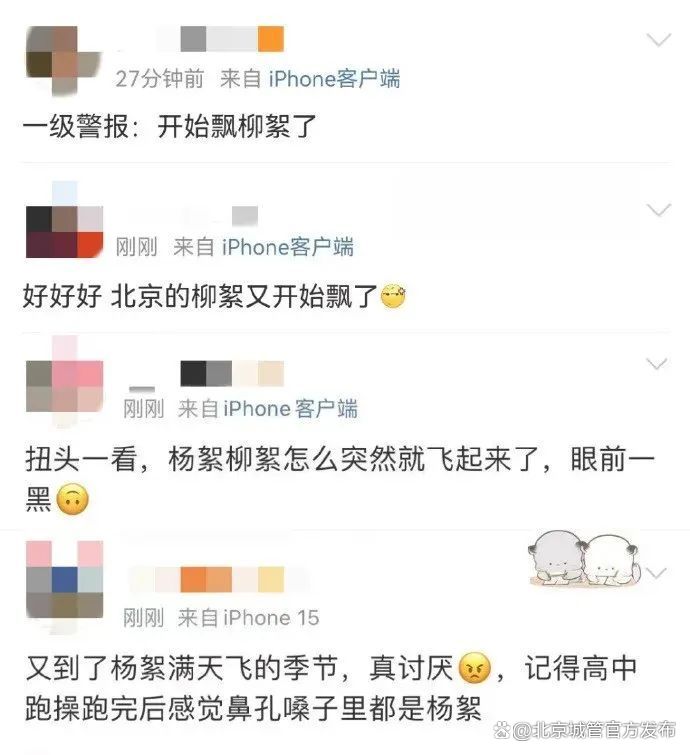Viewport: 690px width, 755px height.
Task: Open avatar of the 27分钟前 poster
Action: (64, 61)
